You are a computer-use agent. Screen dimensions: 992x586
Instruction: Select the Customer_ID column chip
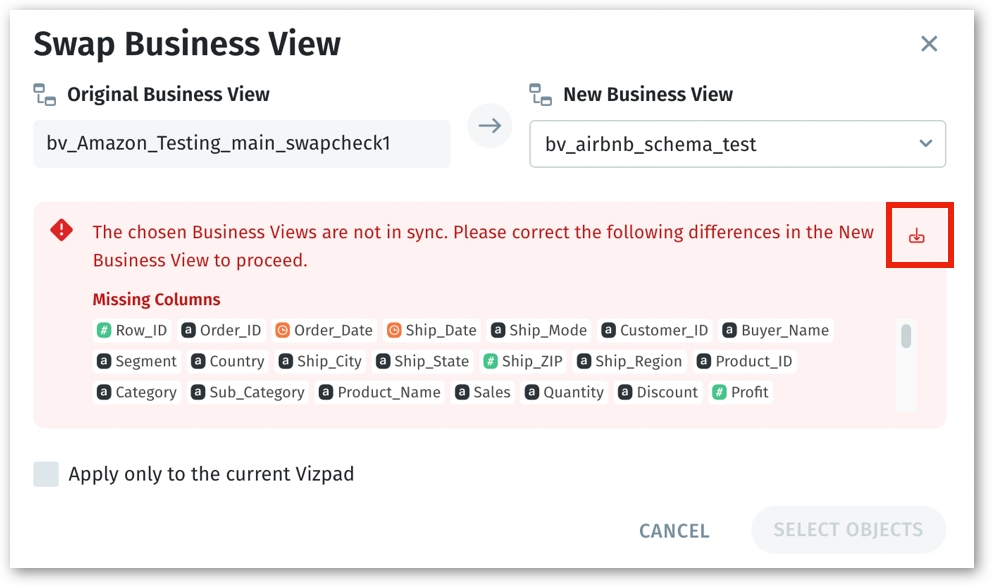point(655,330)
